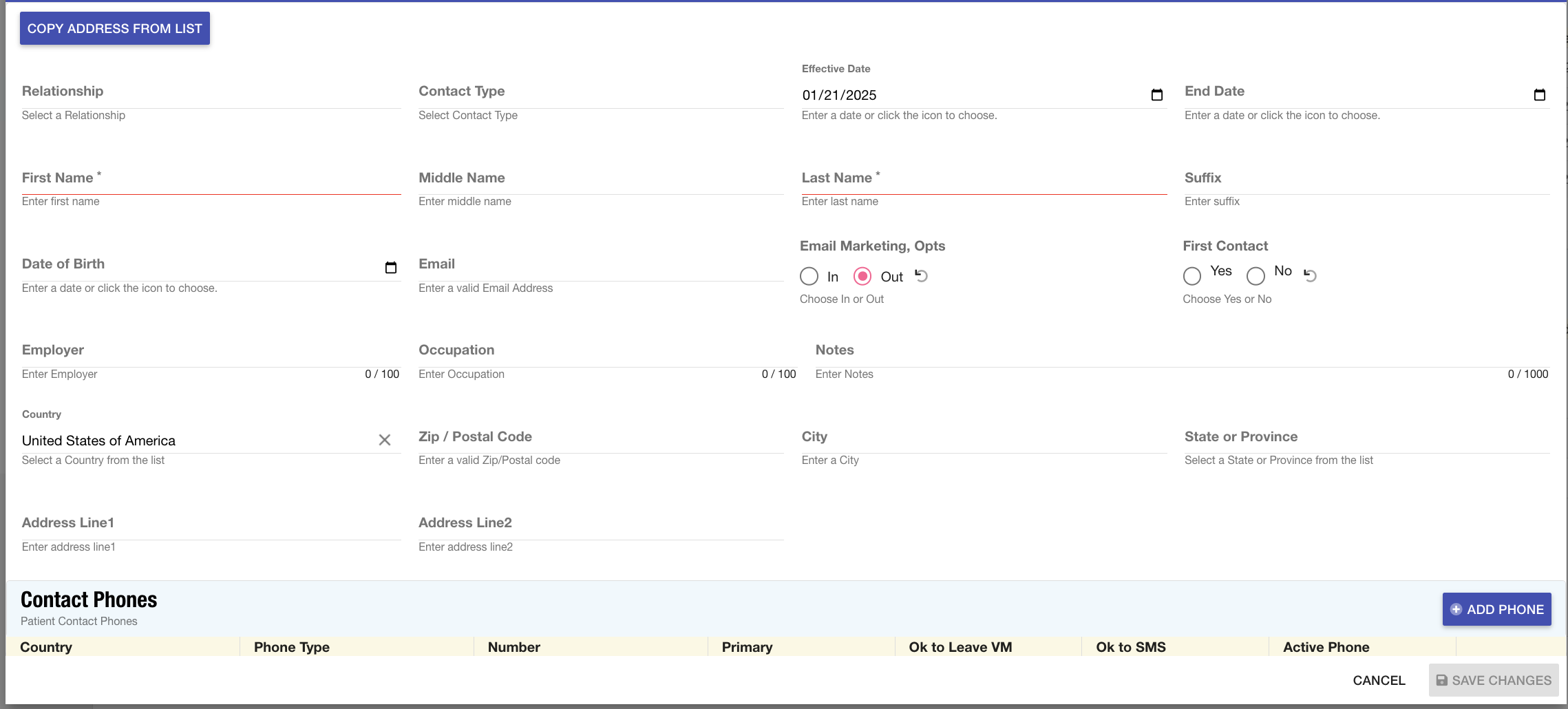Reset the First Contact selection
The height and width of the screenshot is (709, 1568).
pyautogui.click(x=1310, y=276)
